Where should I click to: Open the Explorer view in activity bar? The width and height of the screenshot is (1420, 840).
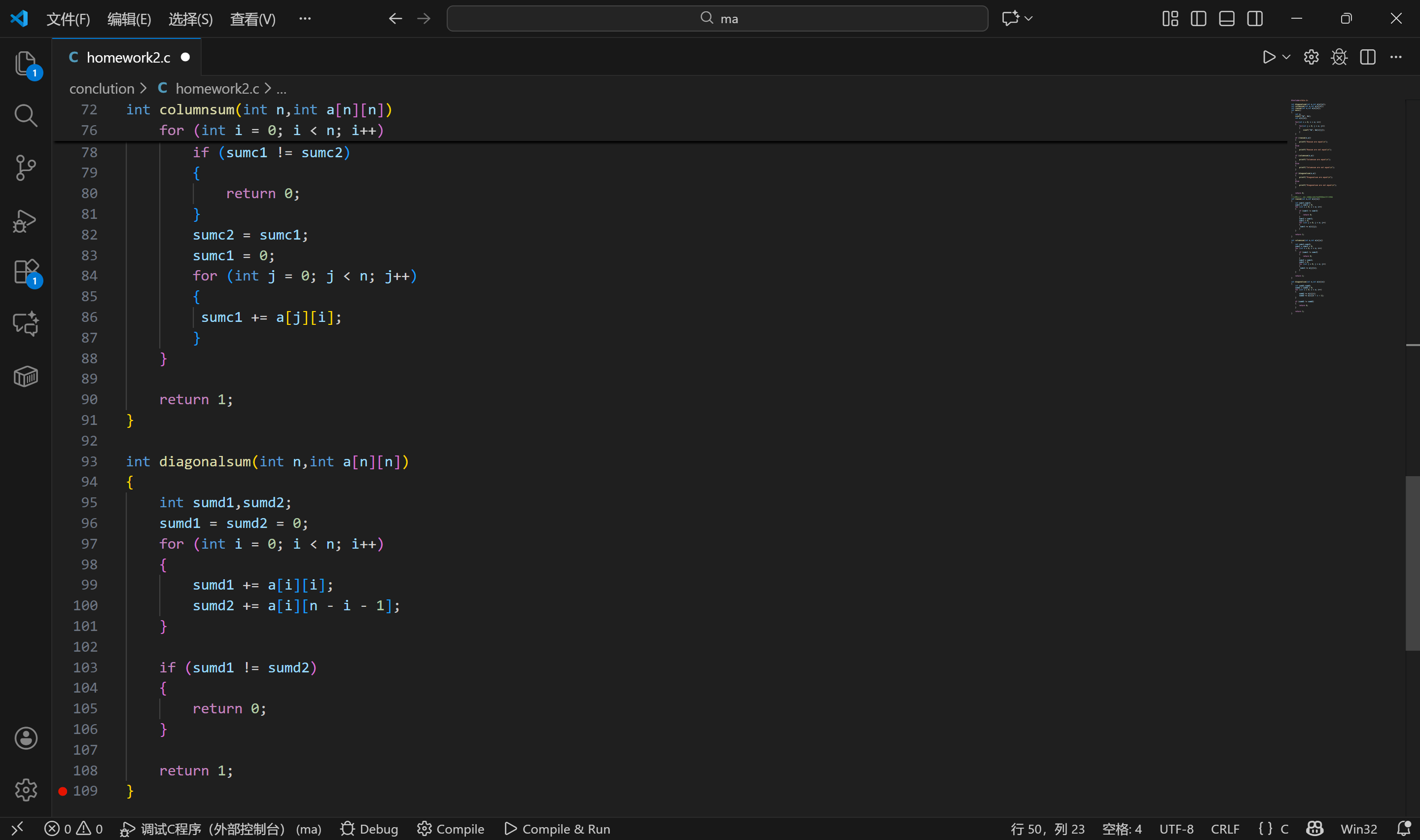pos(26,63)
